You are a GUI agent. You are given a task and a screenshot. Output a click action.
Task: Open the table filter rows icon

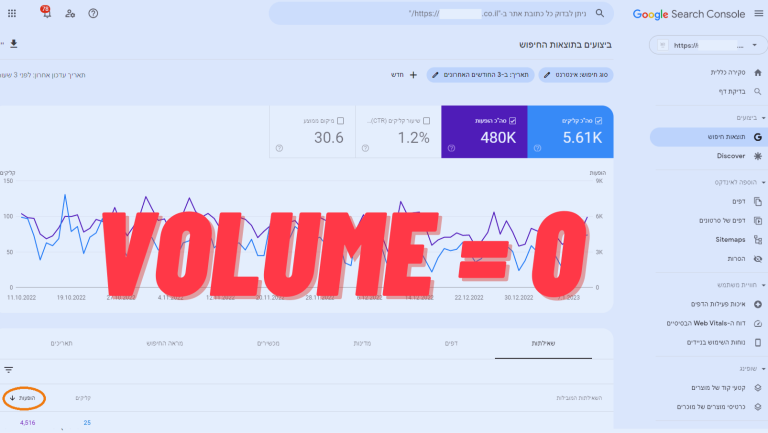(x=8, y=370)
